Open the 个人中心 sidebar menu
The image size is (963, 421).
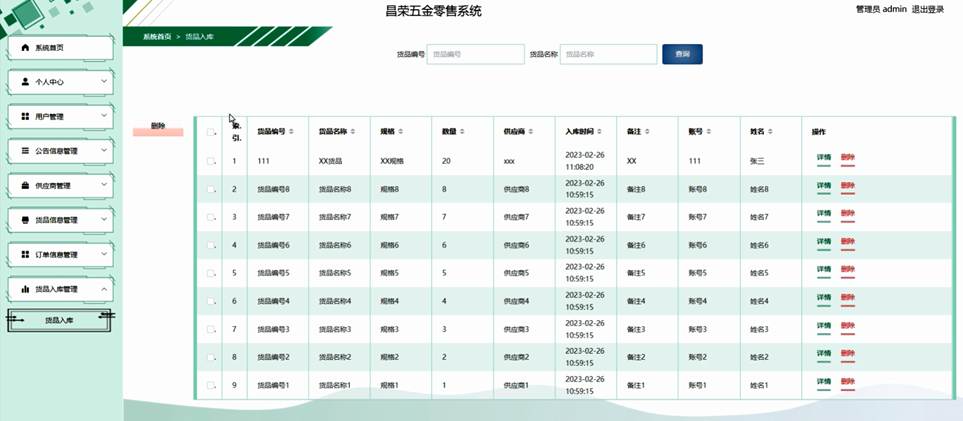coord(60,82)
